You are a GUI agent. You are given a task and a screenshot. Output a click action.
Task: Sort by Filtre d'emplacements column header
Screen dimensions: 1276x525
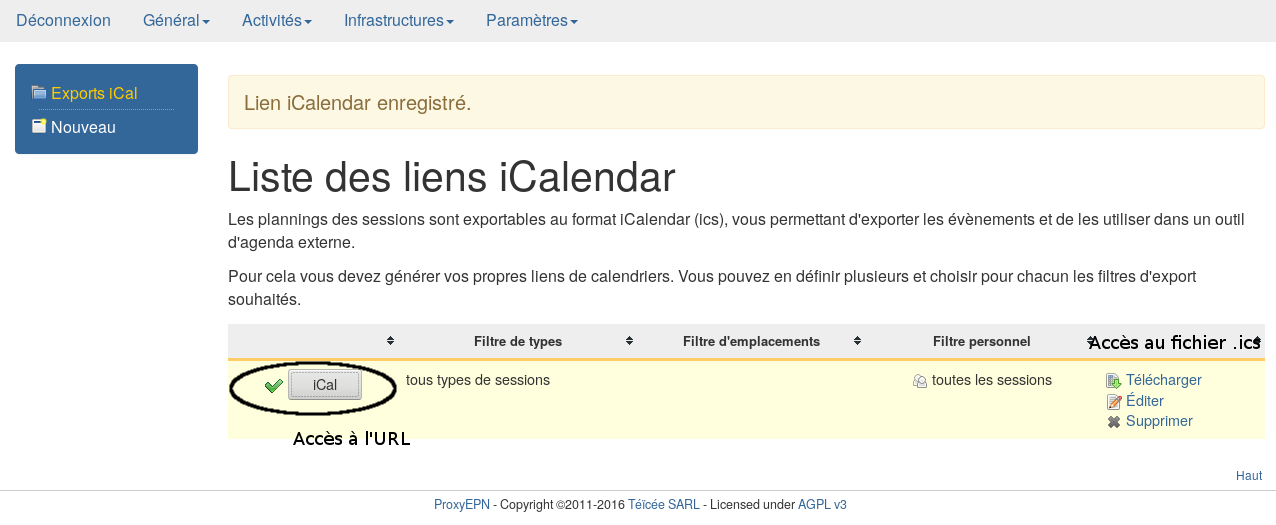(751, 341)
